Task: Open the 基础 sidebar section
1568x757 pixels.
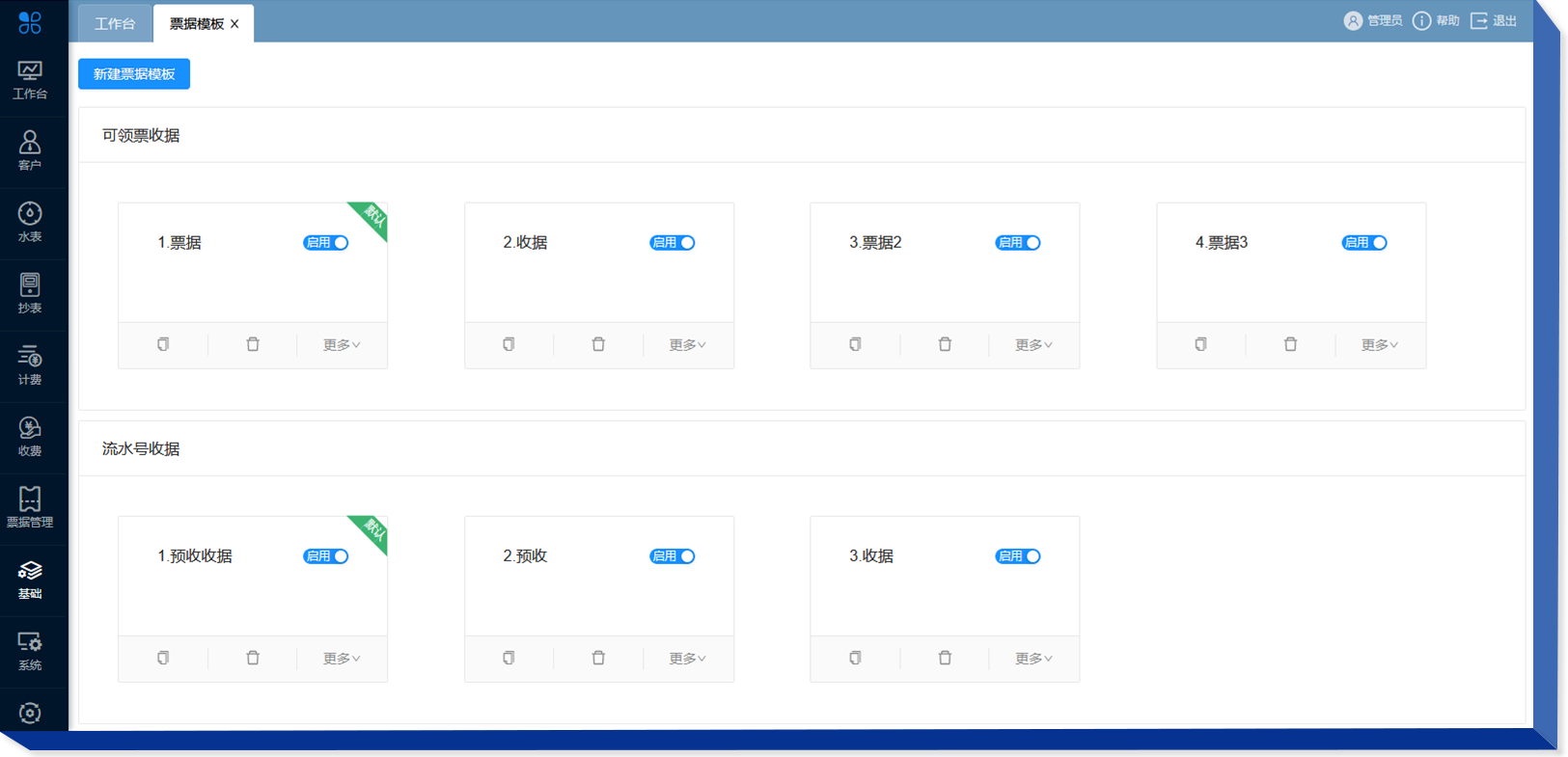Action: pyautogui.click(x=30, y=581)
